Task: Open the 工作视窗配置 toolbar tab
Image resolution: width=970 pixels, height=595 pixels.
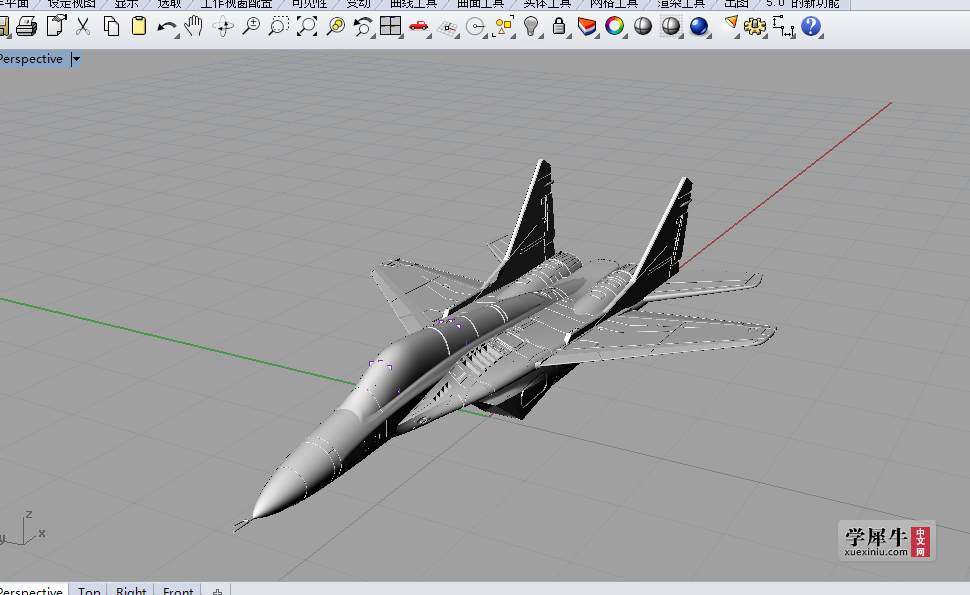Action: coord(236,4)
